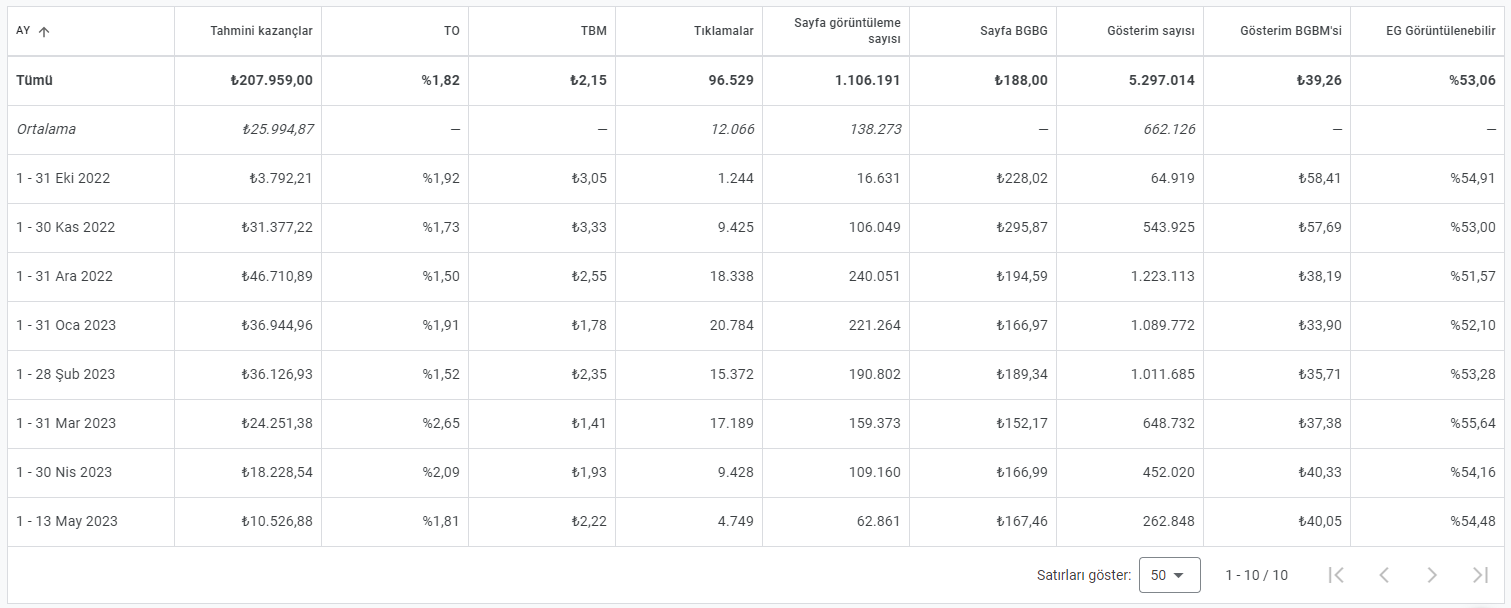
Task: Sort by Tahmini kazançlar column
Action: (261, 31)
